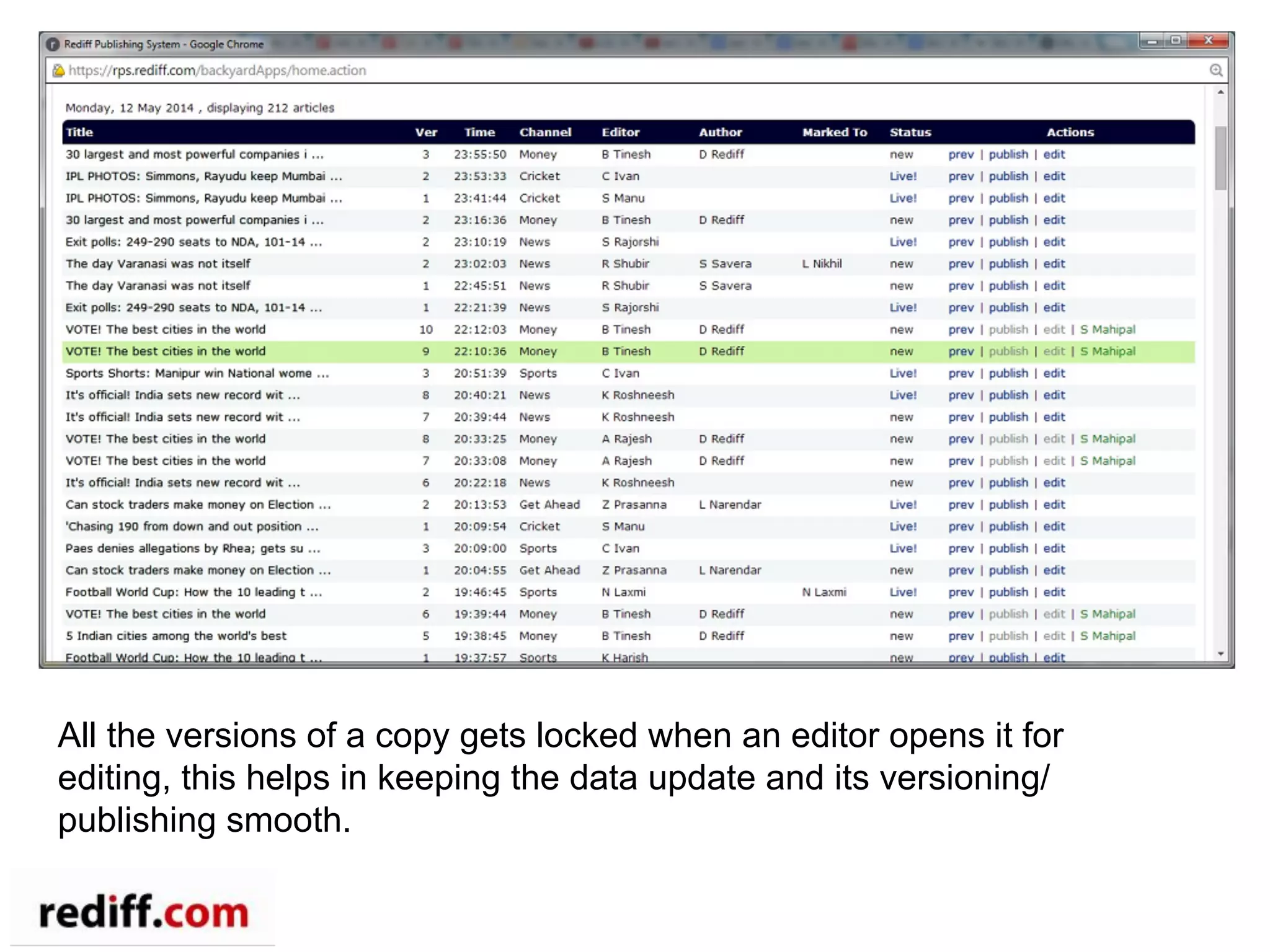The image size is (1270, 952).
Task: Click the Time column header
Action: [479, 132]
